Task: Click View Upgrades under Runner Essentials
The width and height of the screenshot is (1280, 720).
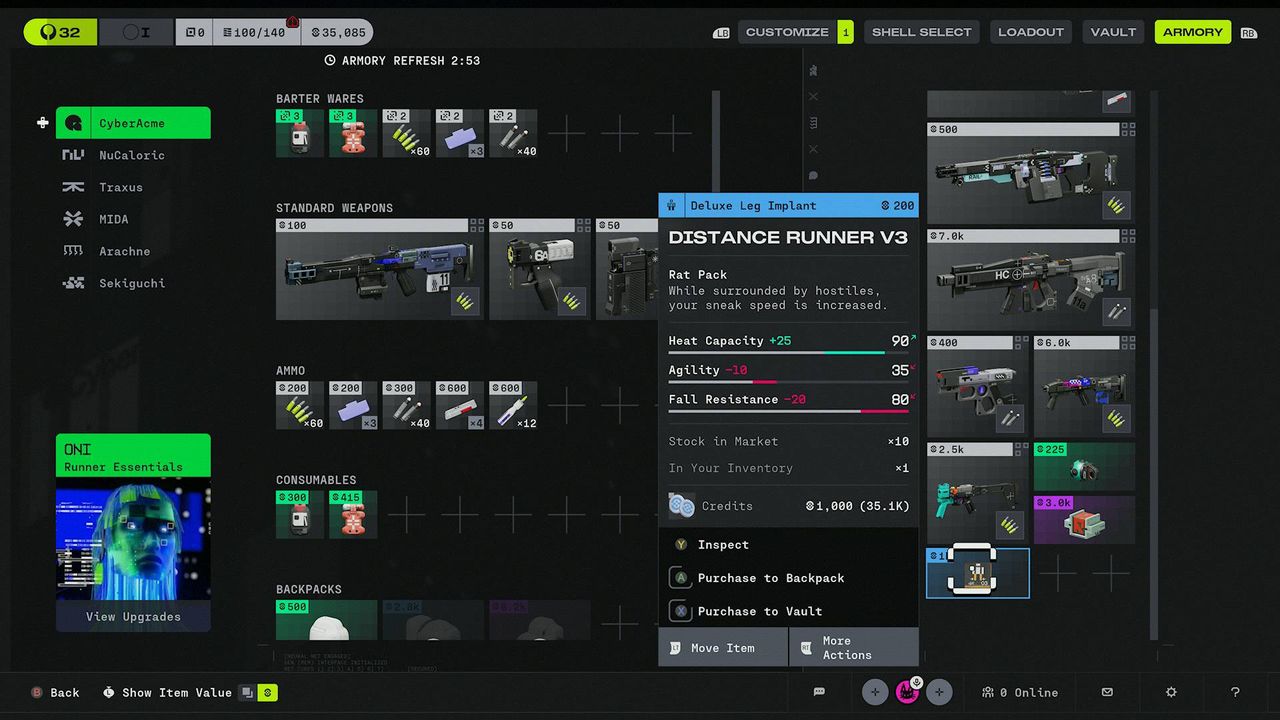Action: click(133, 616)
